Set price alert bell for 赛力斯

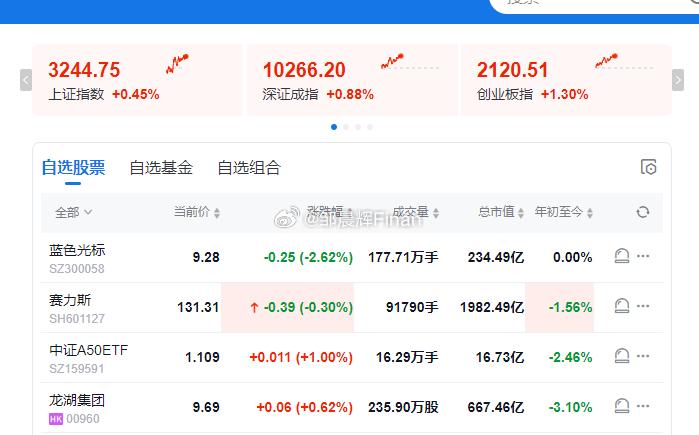pos(622,306)
